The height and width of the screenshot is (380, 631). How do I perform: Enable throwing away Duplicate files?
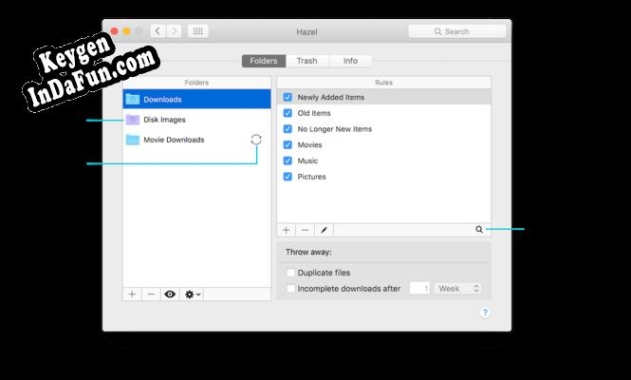290,273
